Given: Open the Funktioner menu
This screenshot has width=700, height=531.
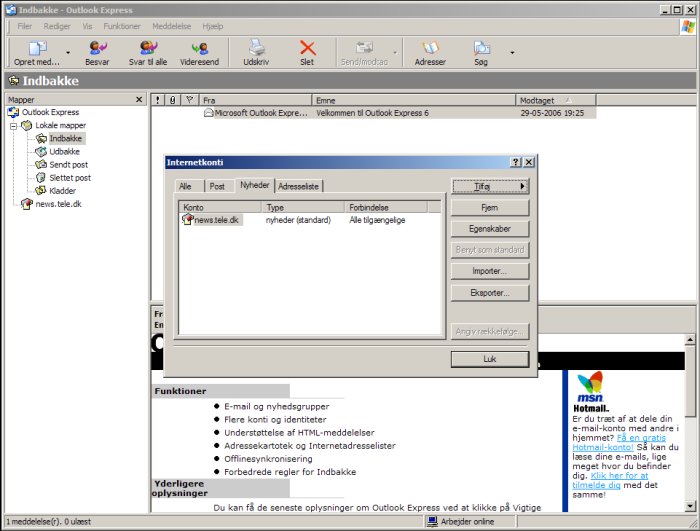Looking at the screenshot, I should pos(122,25).
